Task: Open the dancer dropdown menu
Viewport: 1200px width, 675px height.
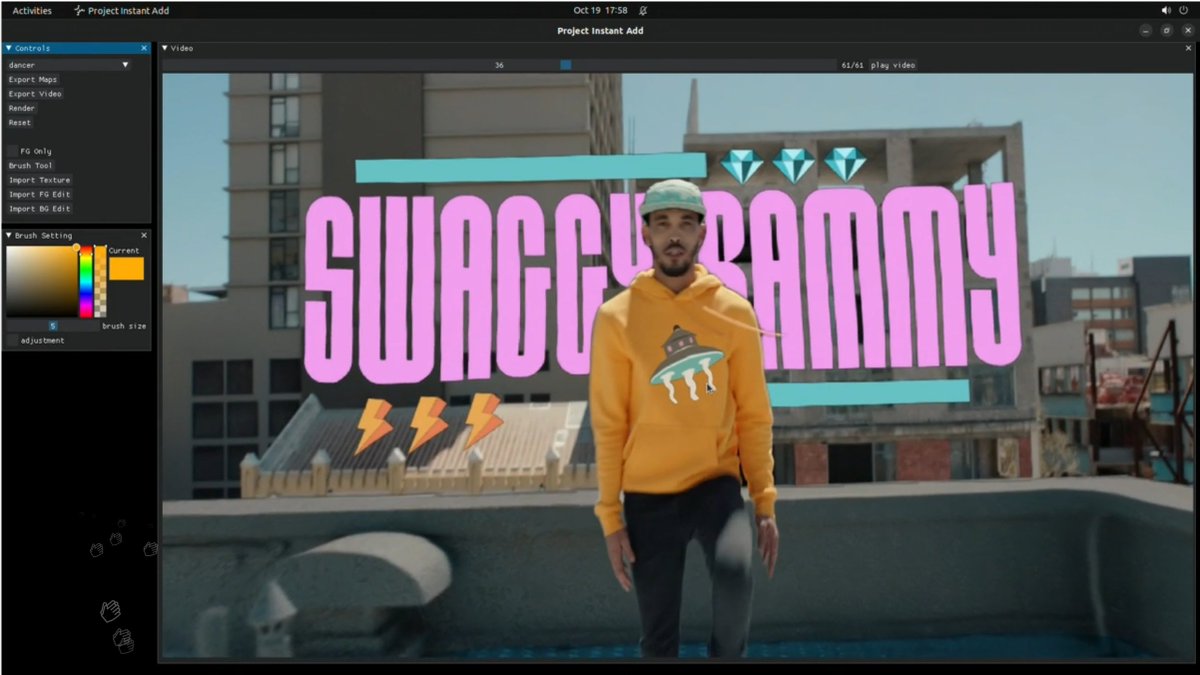Action: click(69, 65)
